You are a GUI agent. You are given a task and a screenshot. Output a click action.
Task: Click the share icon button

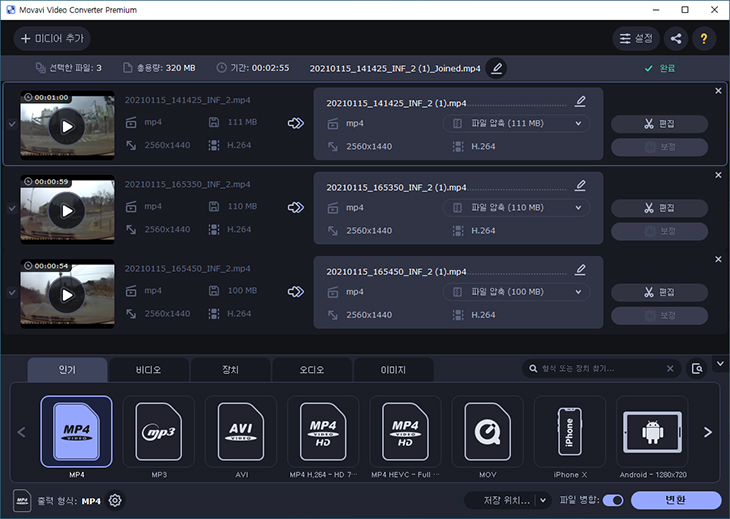point(676,38)
